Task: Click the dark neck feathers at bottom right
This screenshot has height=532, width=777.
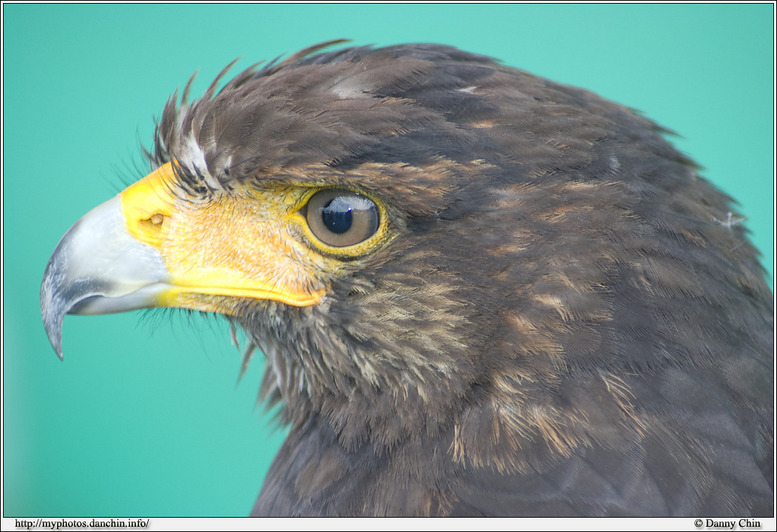Action: (x=650, y=450)
